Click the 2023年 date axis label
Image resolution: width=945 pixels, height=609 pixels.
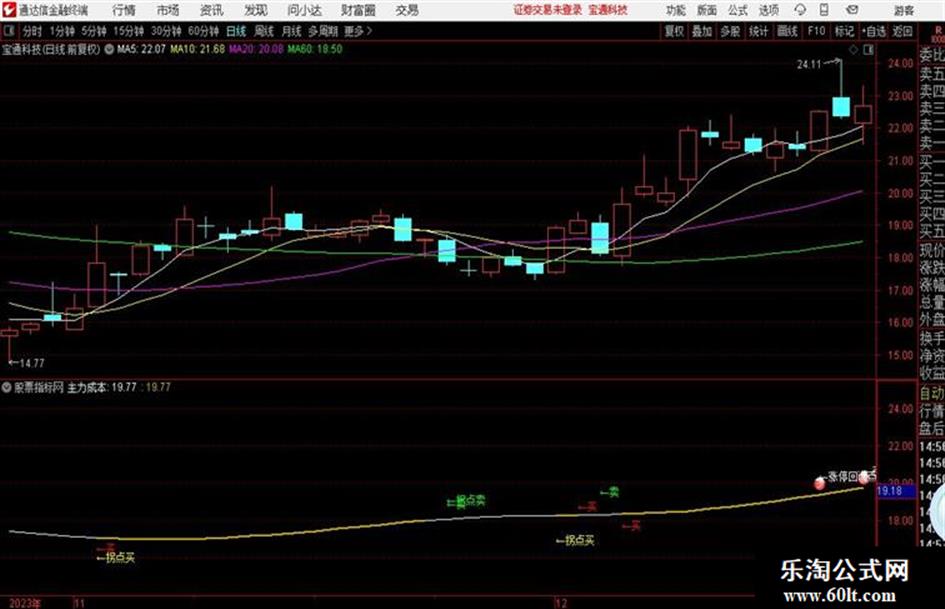point(25,604)
